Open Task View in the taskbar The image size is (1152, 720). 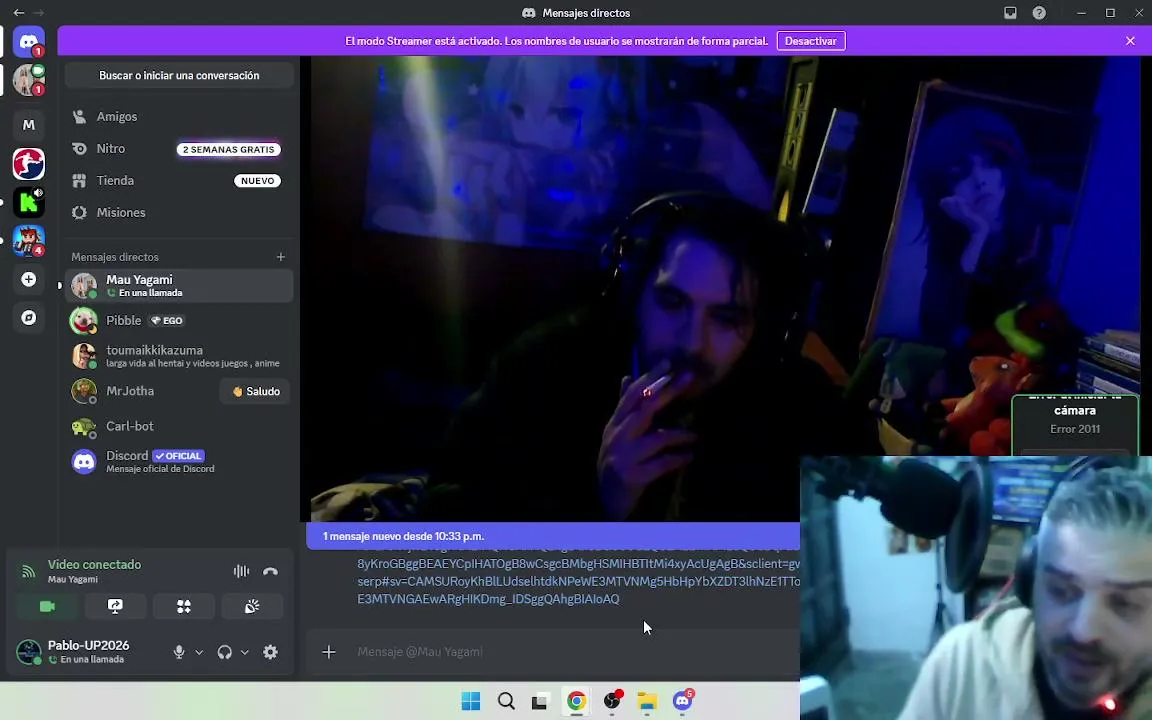540,701
